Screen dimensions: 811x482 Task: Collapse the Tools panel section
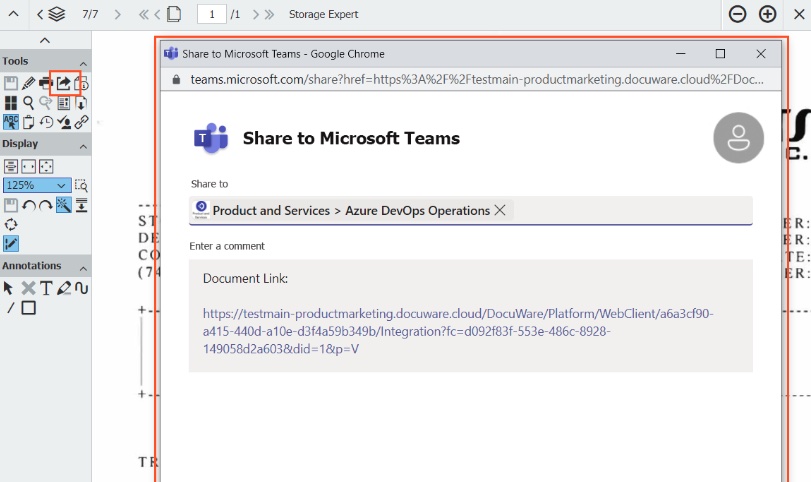pyautogui.click(x=82, y=62)
